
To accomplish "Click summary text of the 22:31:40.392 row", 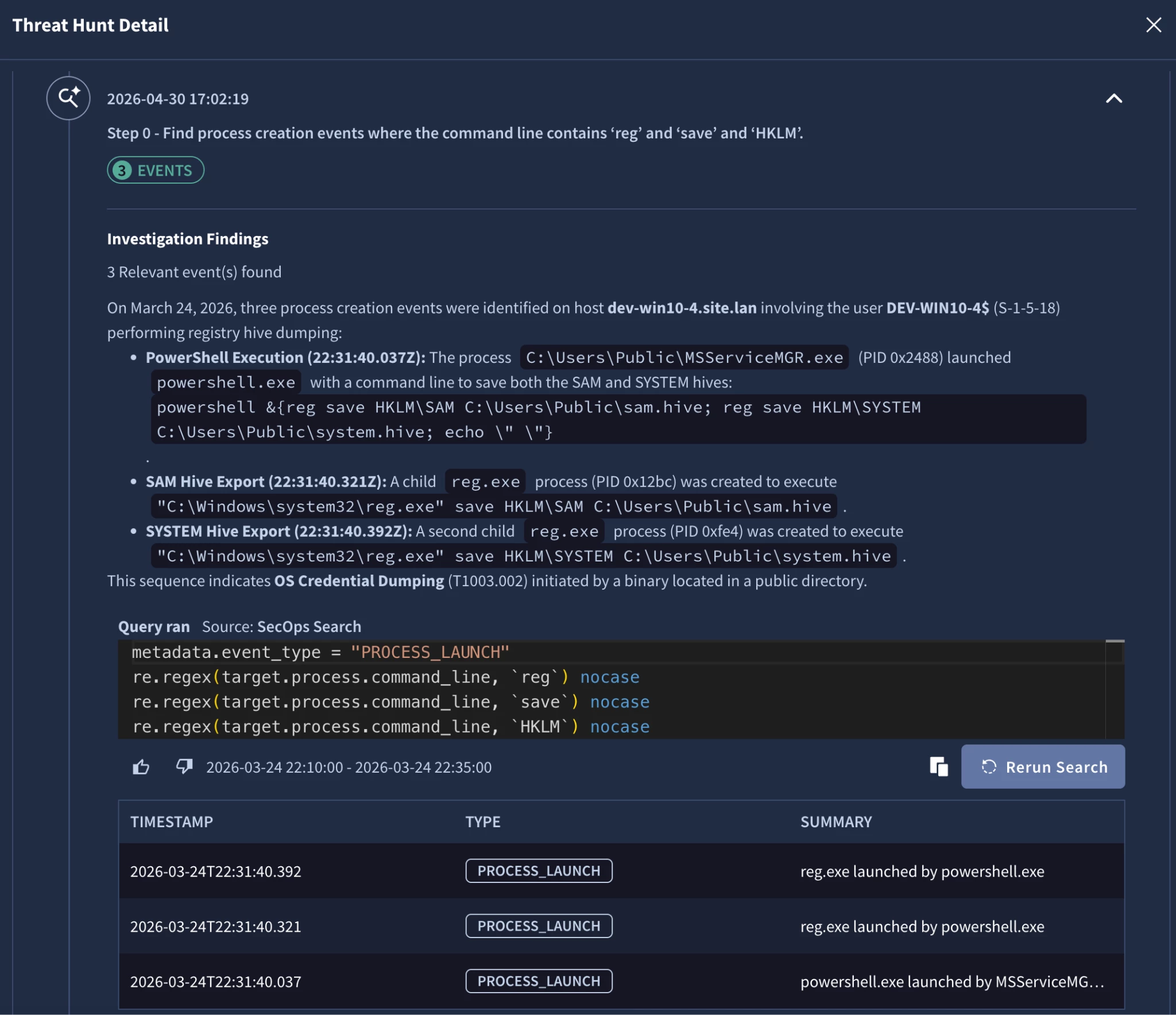I will pos(922,871).
